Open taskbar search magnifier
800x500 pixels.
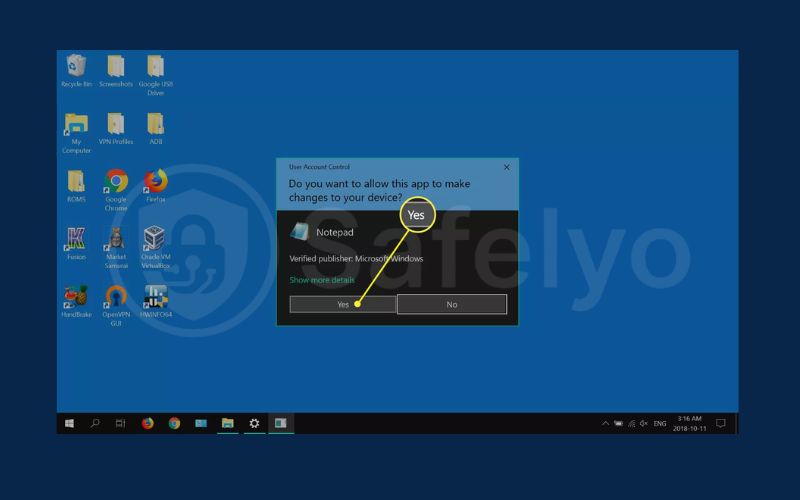click(95, 423)
